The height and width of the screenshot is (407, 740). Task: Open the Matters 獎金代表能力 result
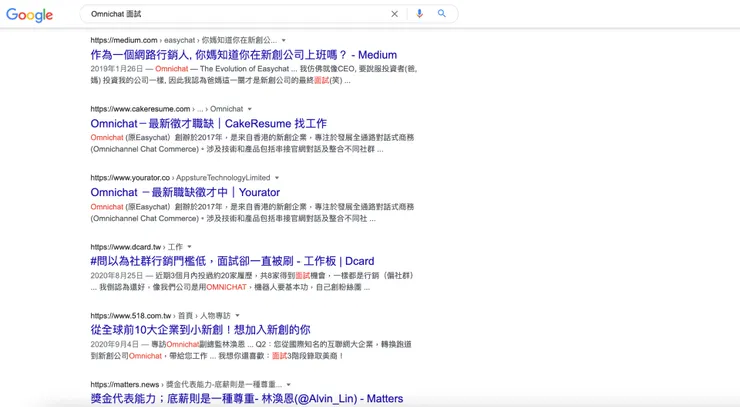click(x=247, y=399)
